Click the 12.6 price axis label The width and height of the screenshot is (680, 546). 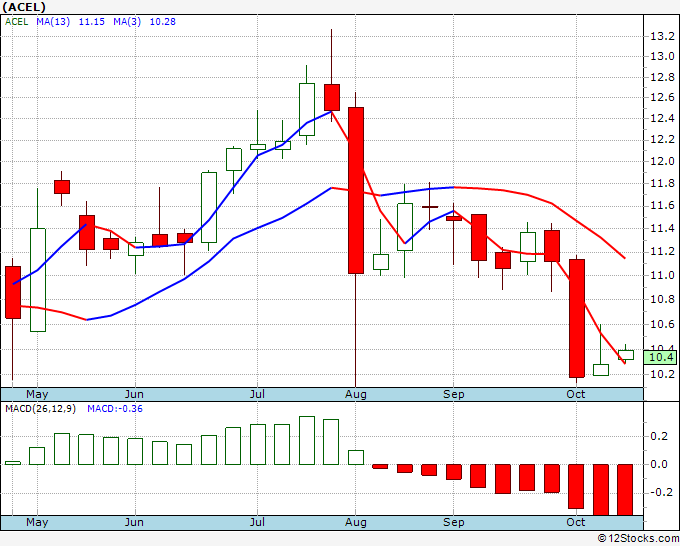pyautogui.click(x=662, y=97)
